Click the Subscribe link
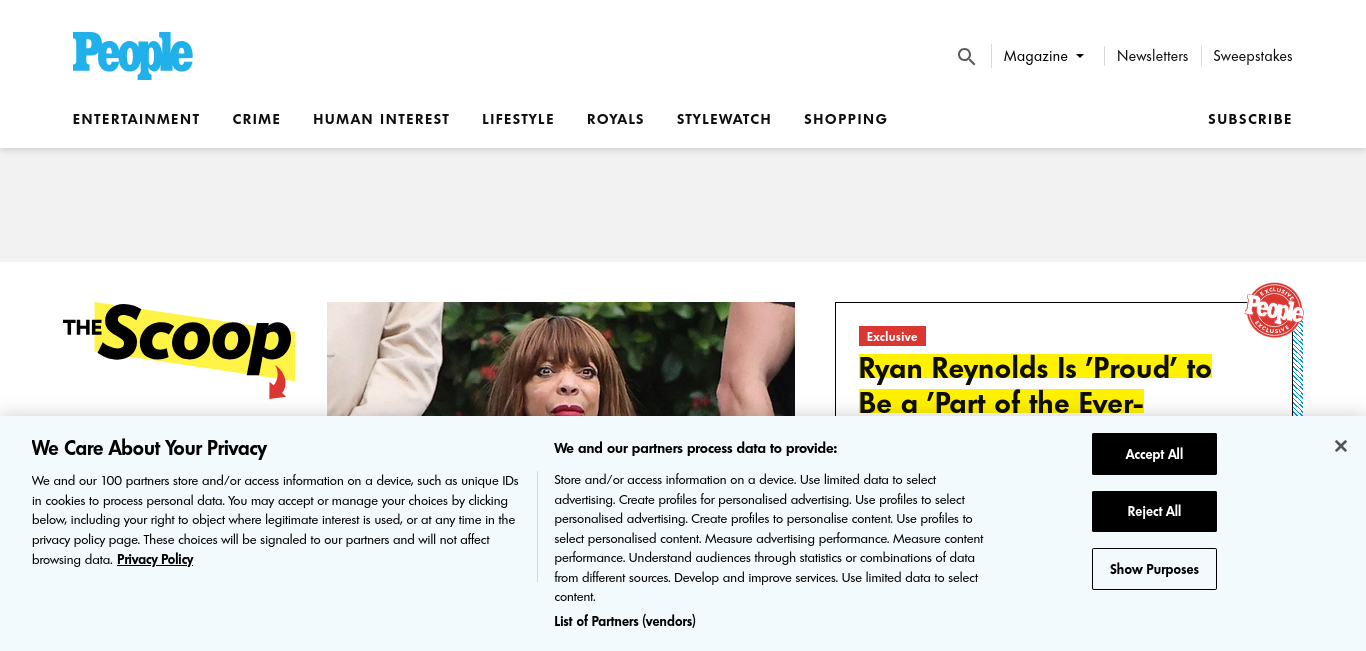 [x=1250, y=119]
